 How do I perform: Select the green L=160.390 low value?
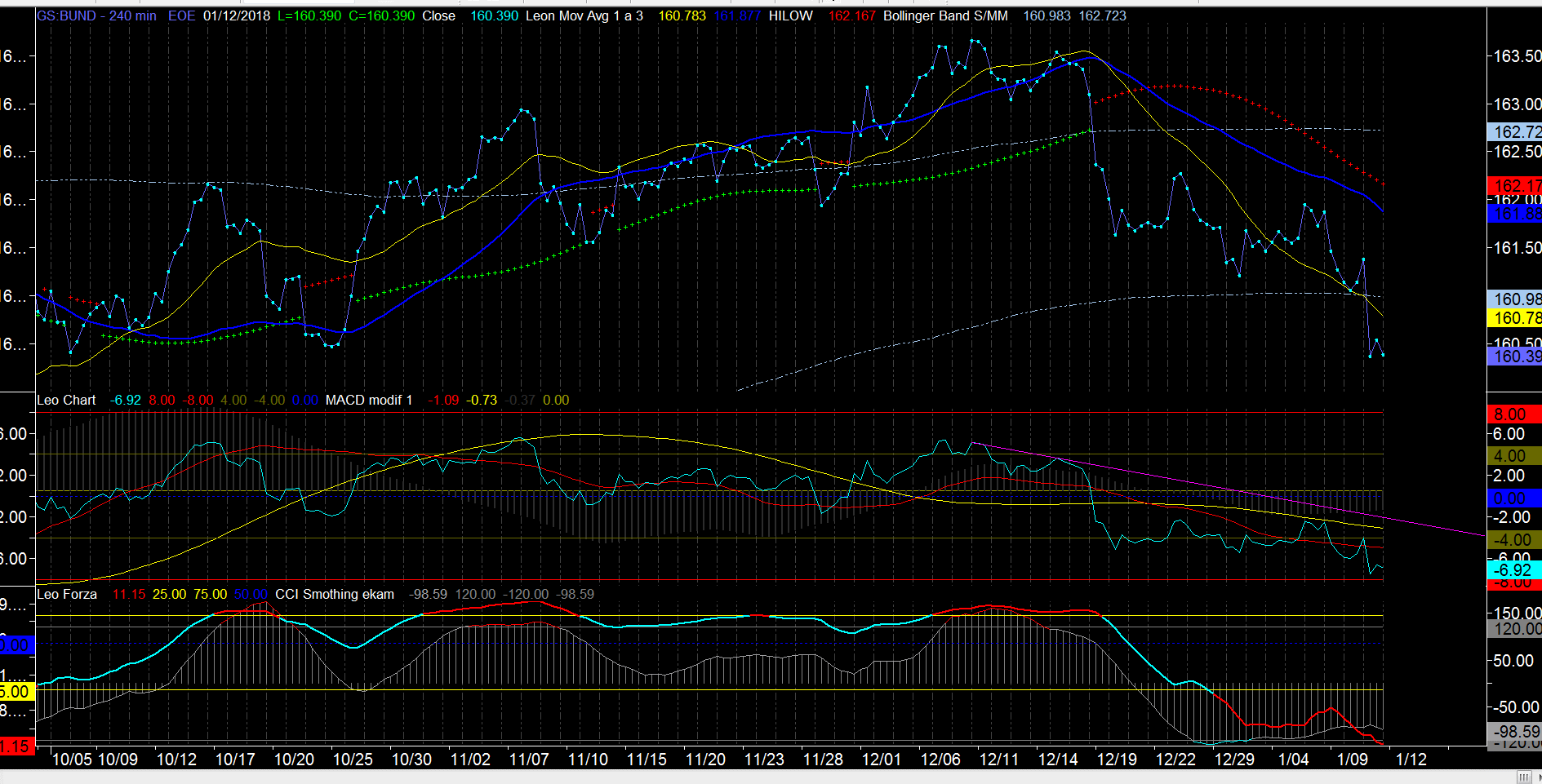309,16
